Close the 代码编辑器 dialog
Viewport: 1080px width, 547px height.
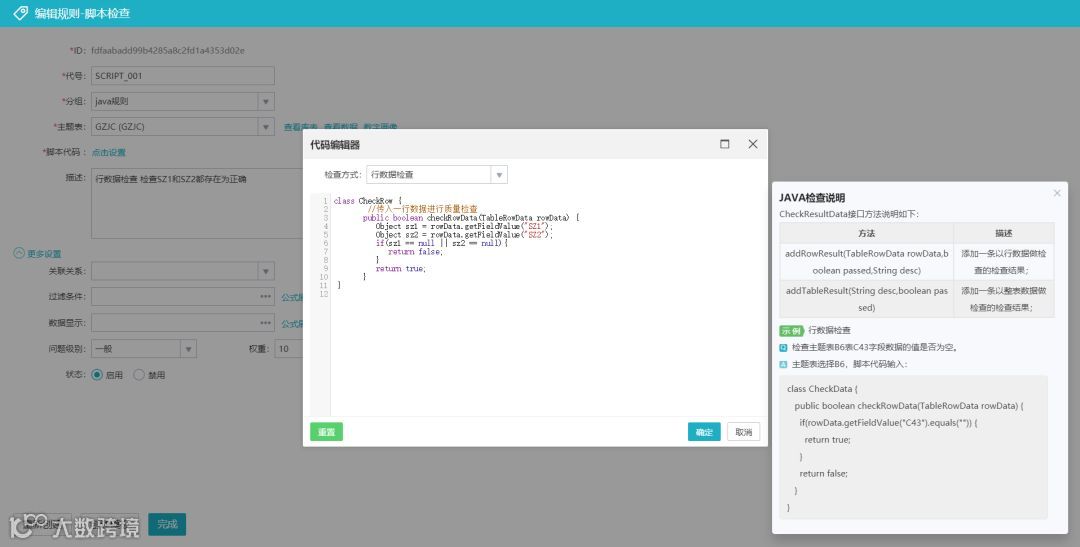coord(753,144)
